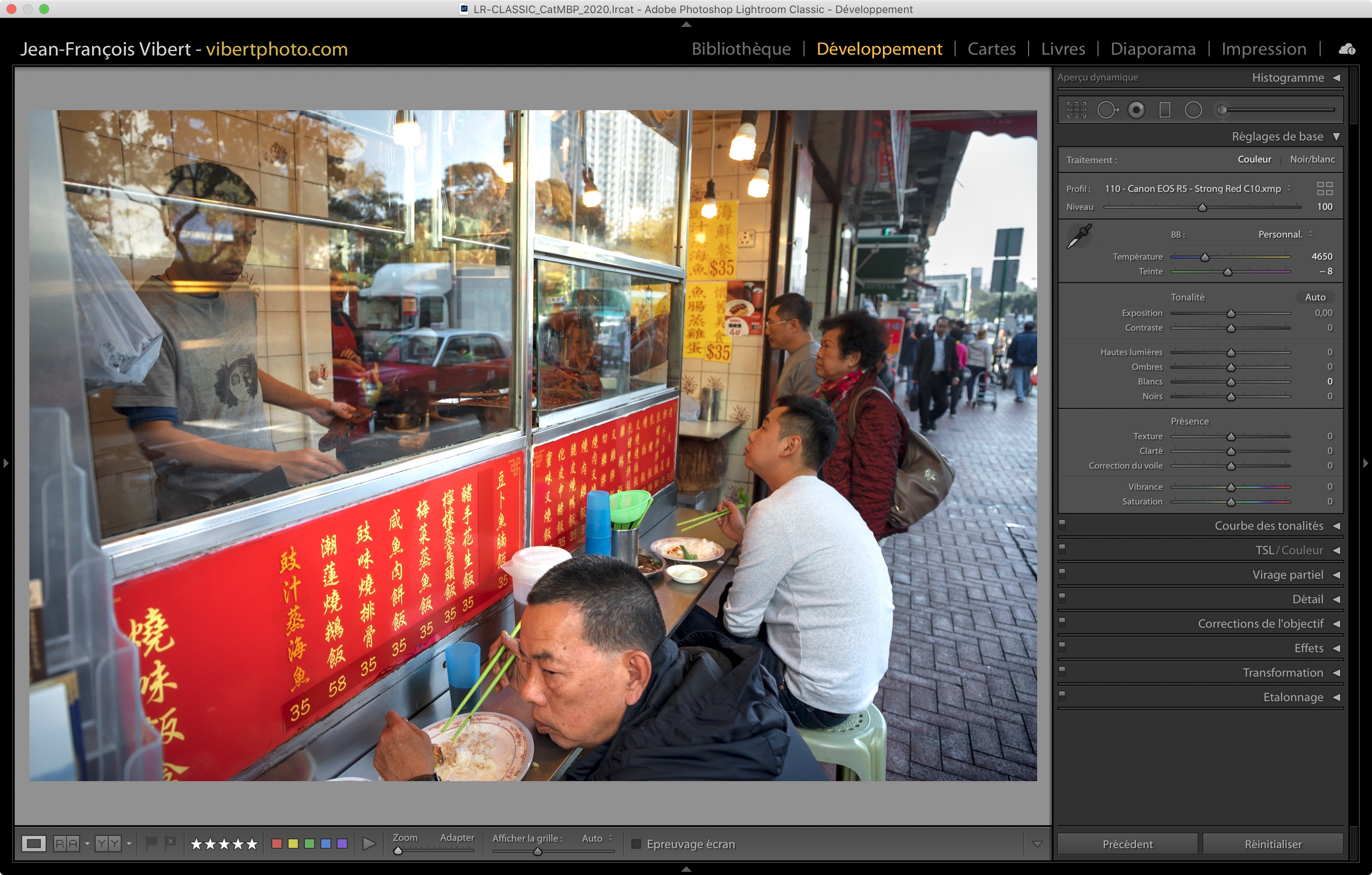The height and width of the screenshot is (875, 1372).
Task: Open the profile browser grid icon
Action: tap(1324, 189)
